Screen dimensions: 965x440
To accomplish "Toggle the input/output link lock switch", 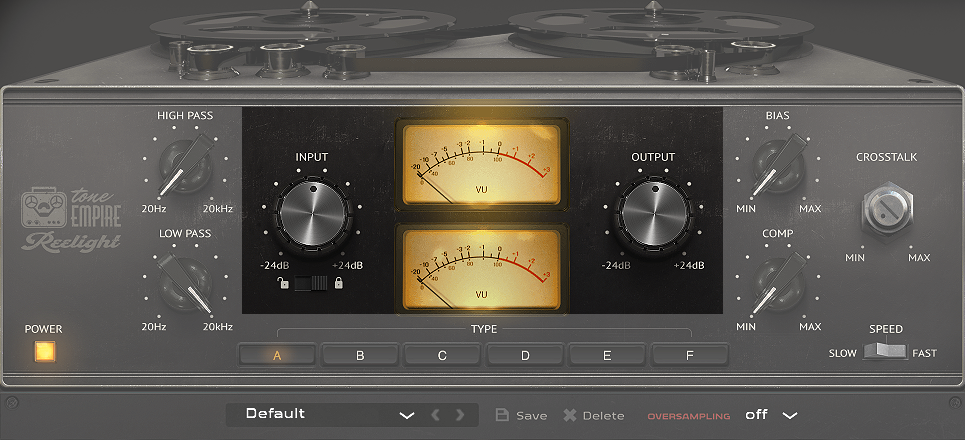I will coord(310,285).
